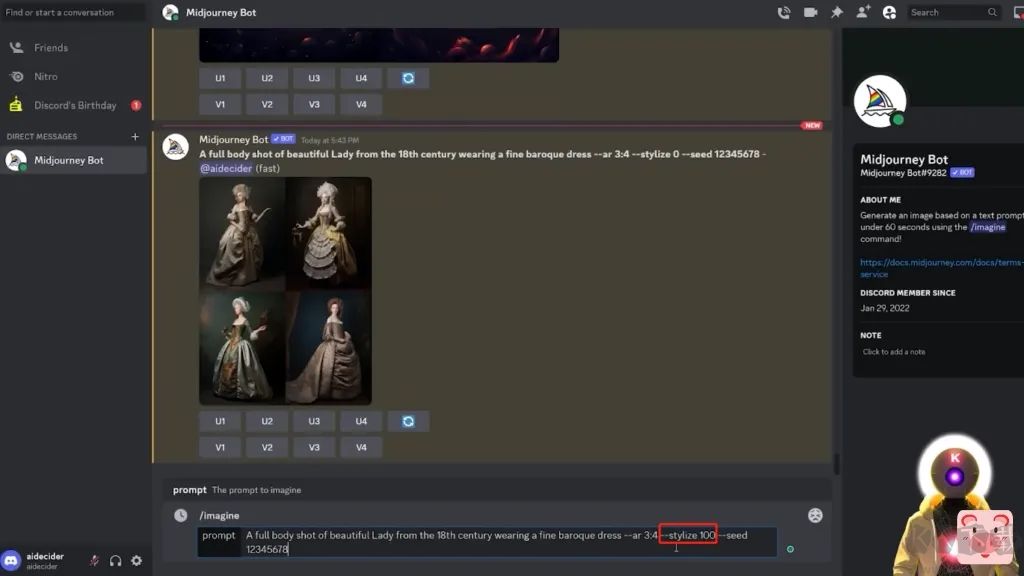Click aidecider user avatar in bottom panel
1024x576 pixels.
(11, 560)
